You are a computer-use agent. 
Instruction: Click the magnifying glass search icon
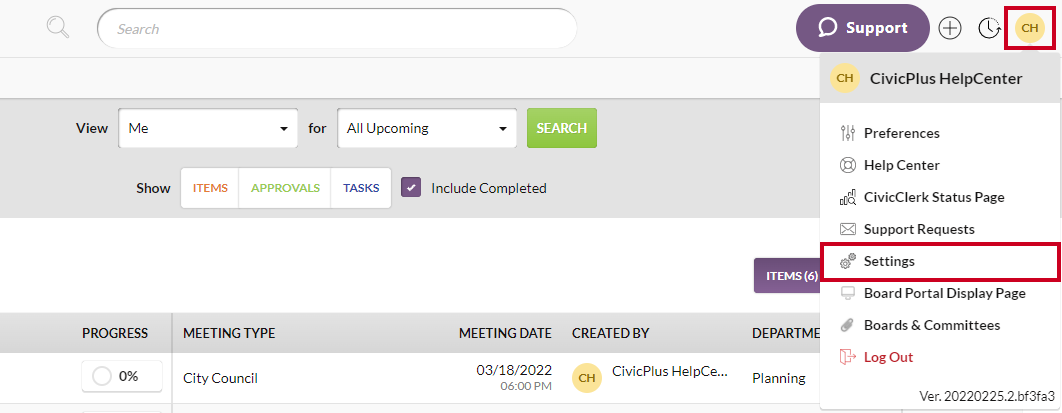coord(58,27)
